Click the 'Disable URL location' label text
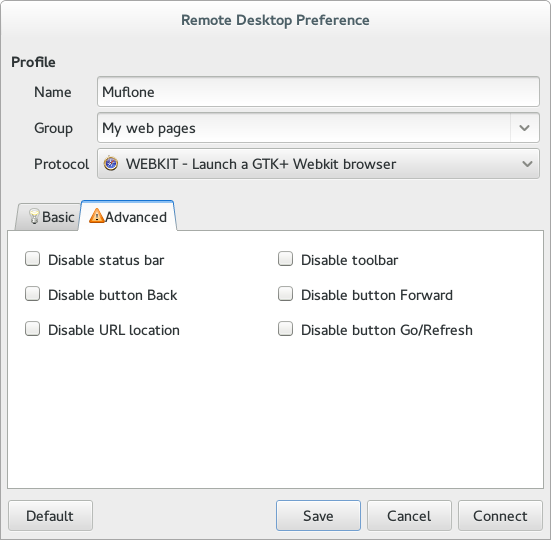Screen dimensions: 551x540 pyautogui.click(x=114, y=330)
